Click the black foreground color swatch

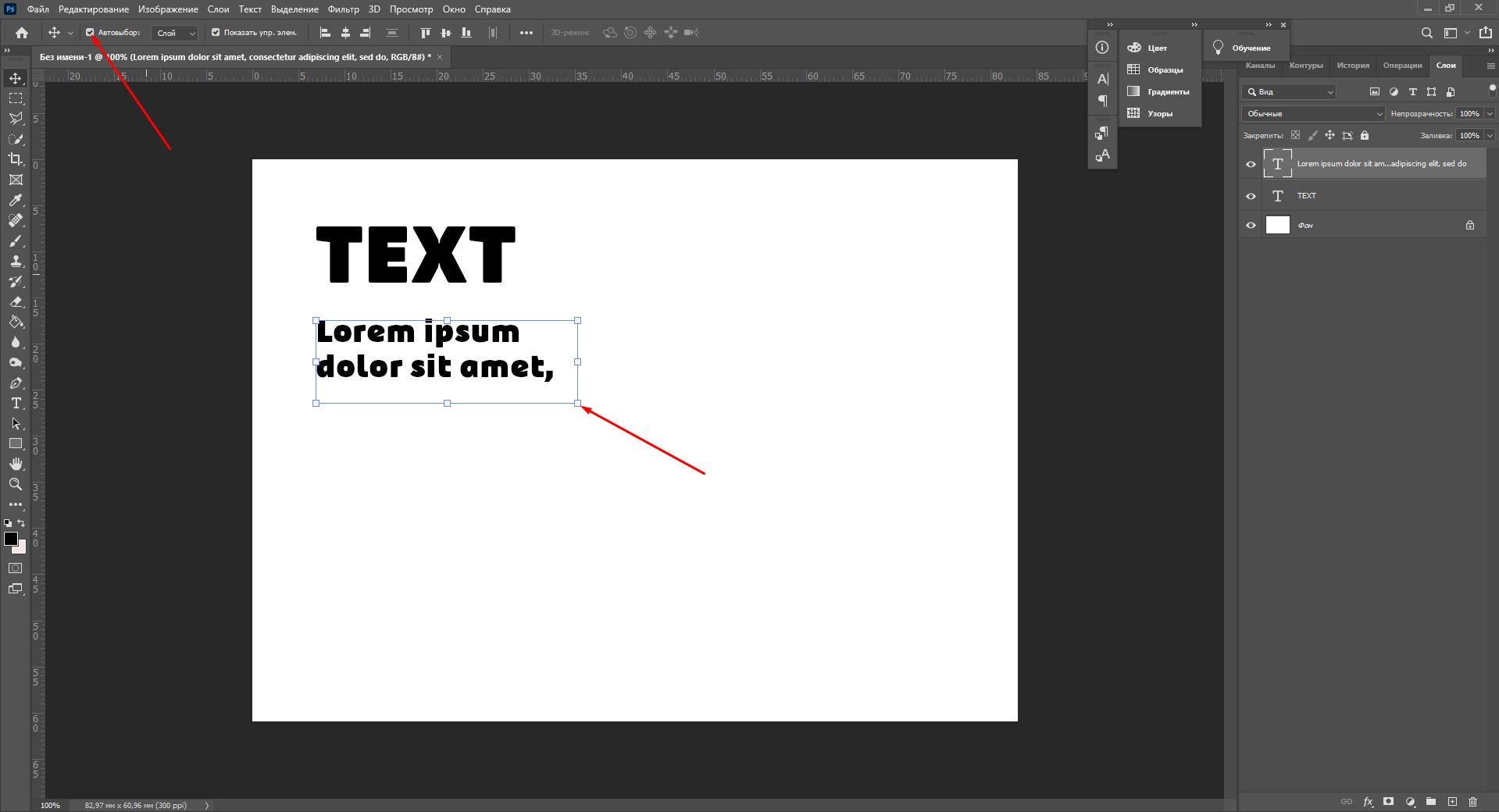pos(11,539)
